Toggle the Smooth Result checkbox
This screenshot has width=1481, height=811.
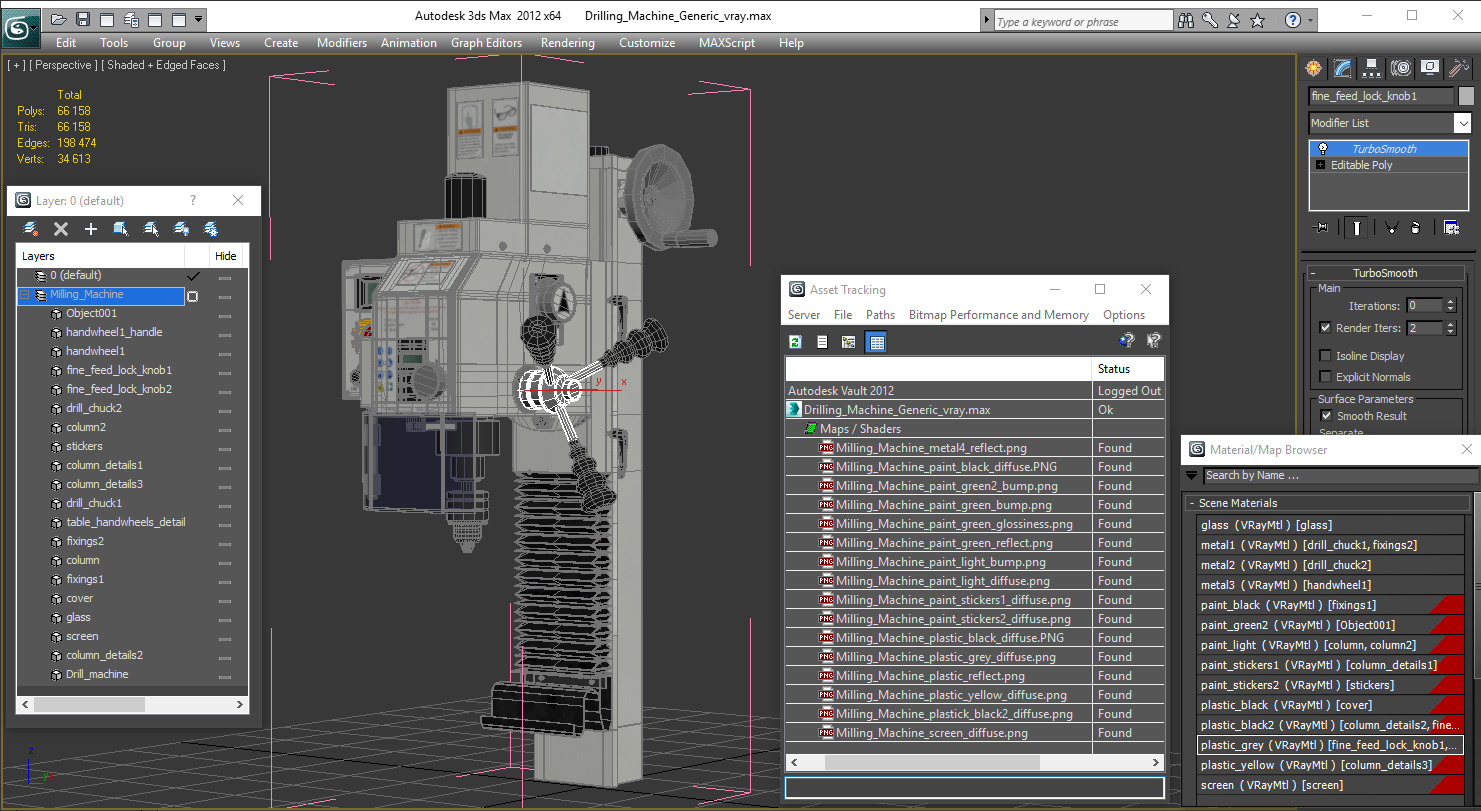click(1326, 416)
